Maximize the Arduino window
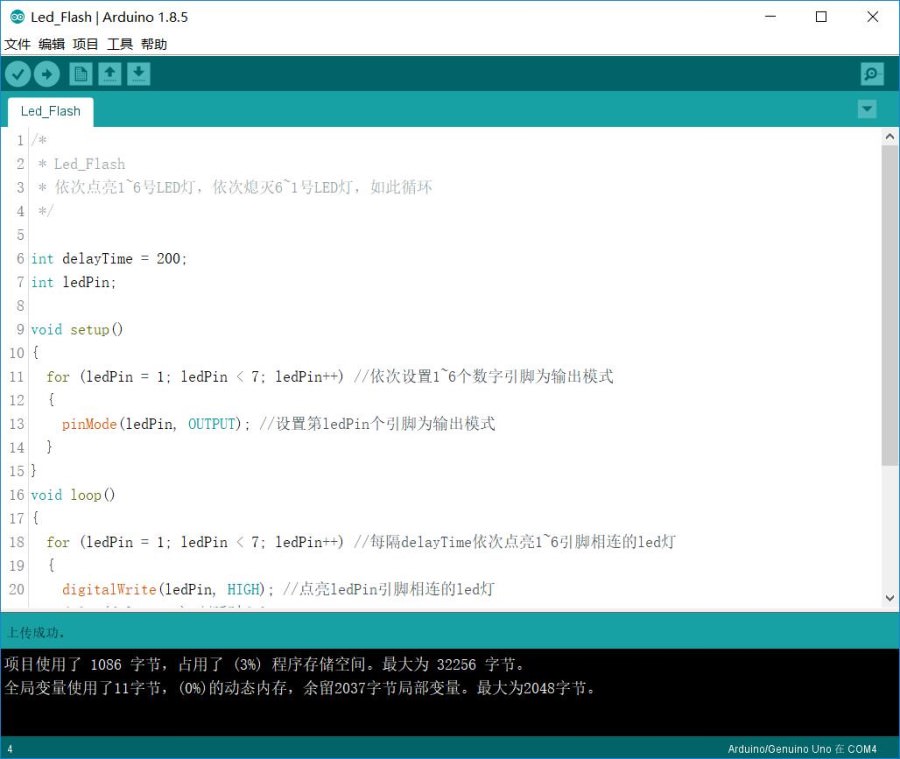900x759 pixels. [x=821, y=17]
